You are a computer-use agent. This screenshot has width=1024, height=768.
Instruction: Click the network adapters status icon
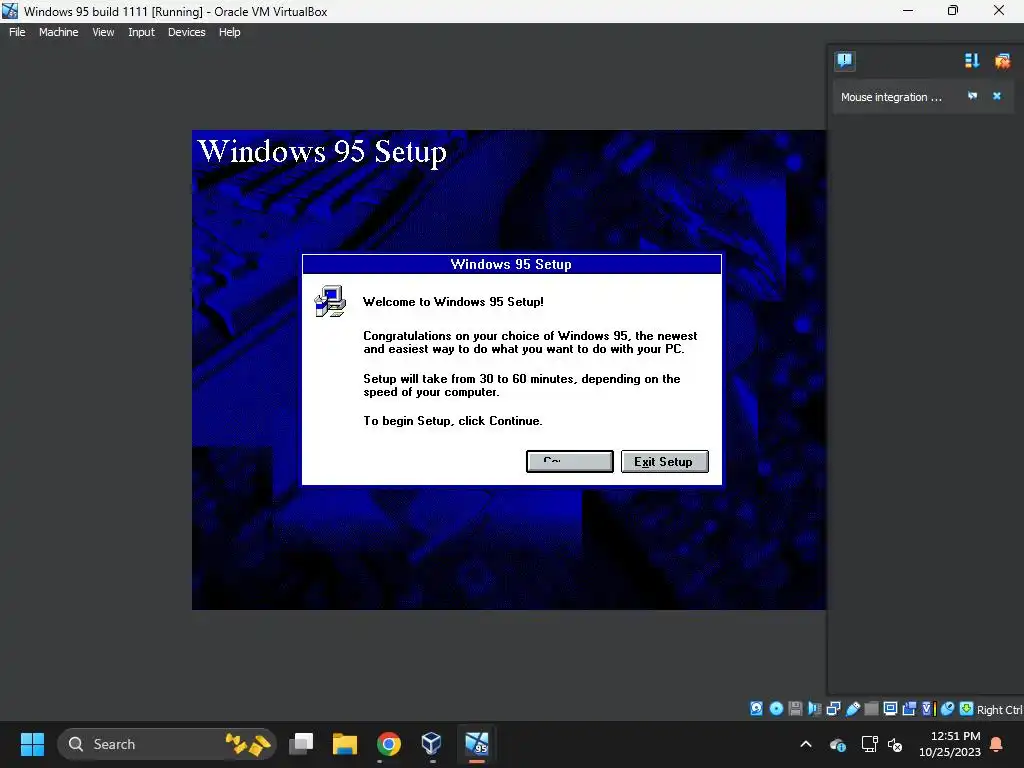tap(833, 709)
